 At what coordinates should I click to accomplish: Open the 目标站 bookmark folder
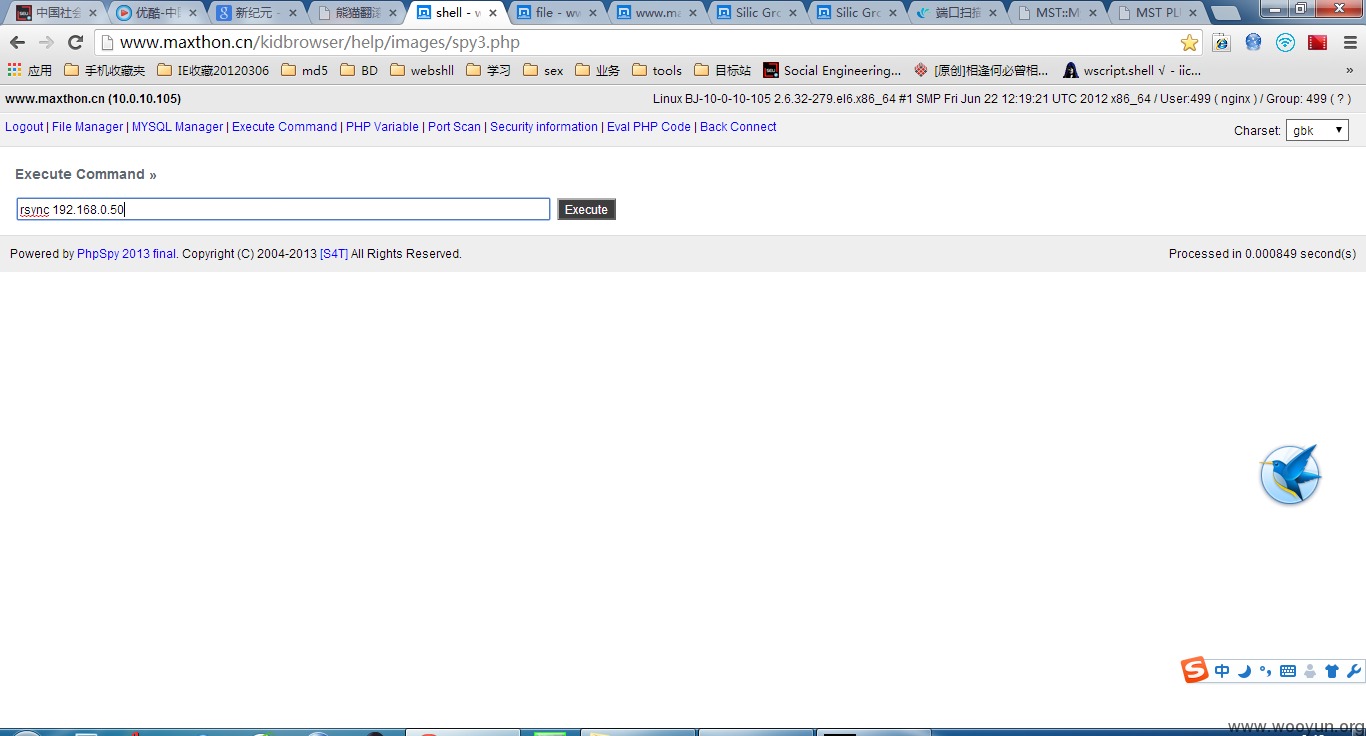722,70
